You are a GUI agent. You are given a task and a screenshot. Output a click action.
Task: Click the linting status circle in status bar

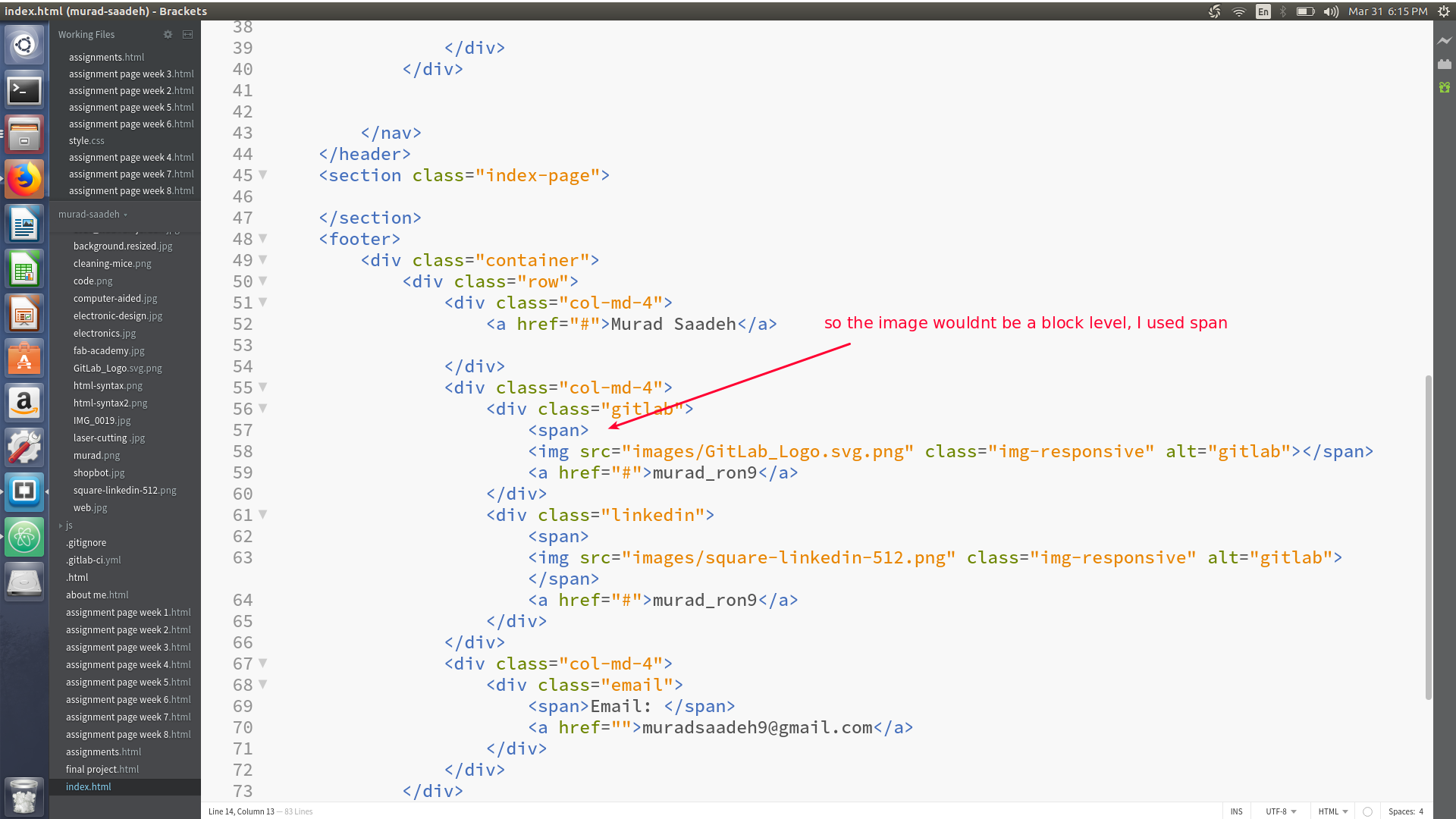click(x=1367, y=811)
